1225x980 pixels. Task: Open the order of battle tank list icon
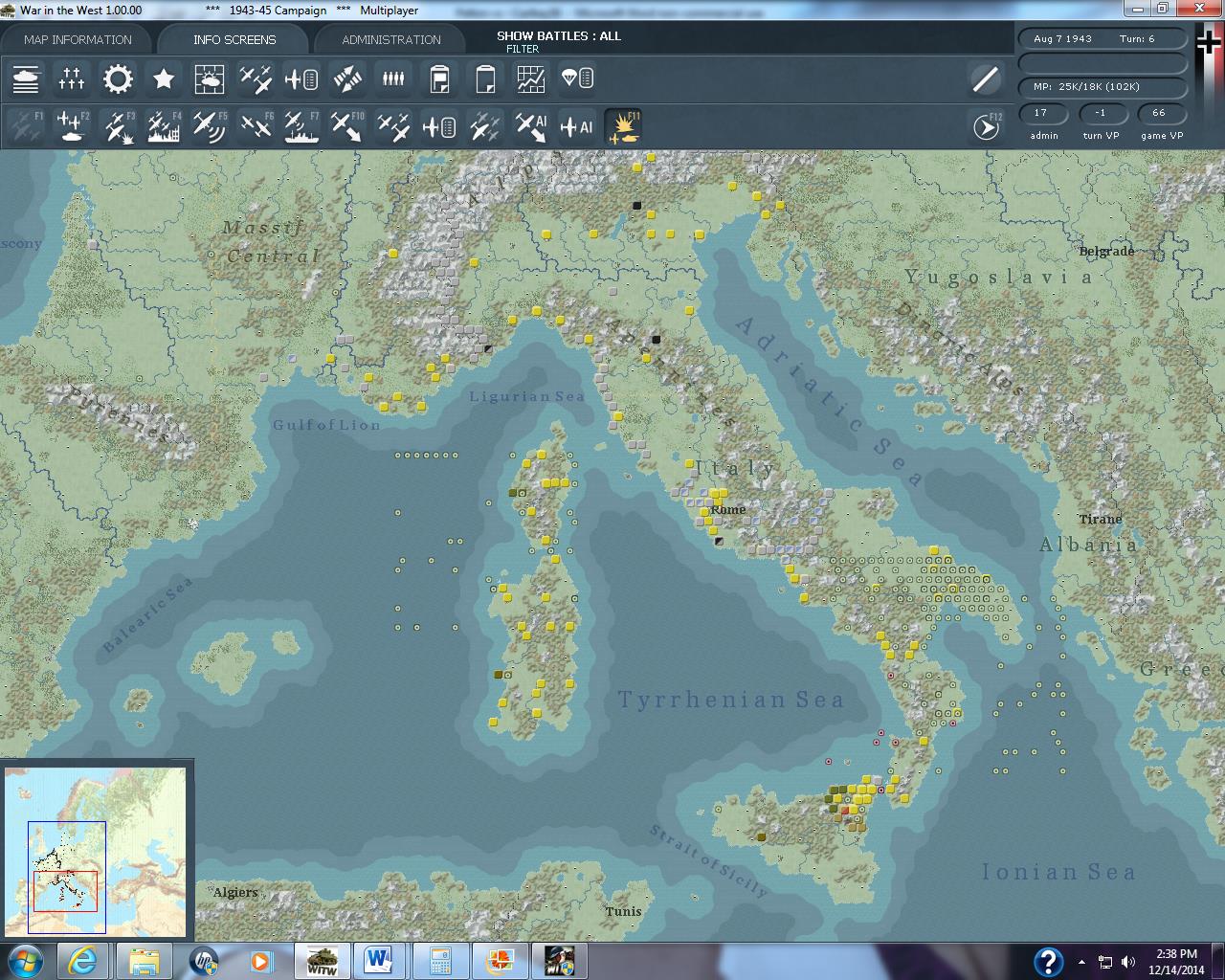pyautogui.click(x=26, y=78)
